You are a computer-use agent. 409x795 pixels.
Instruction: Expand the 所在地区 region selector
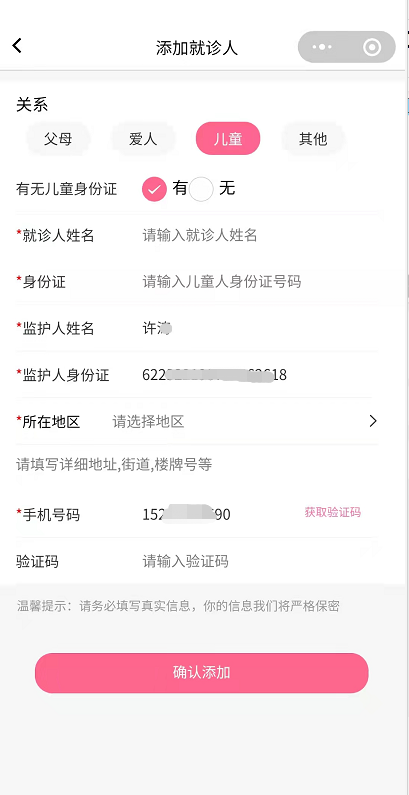[x=197, y=421]
